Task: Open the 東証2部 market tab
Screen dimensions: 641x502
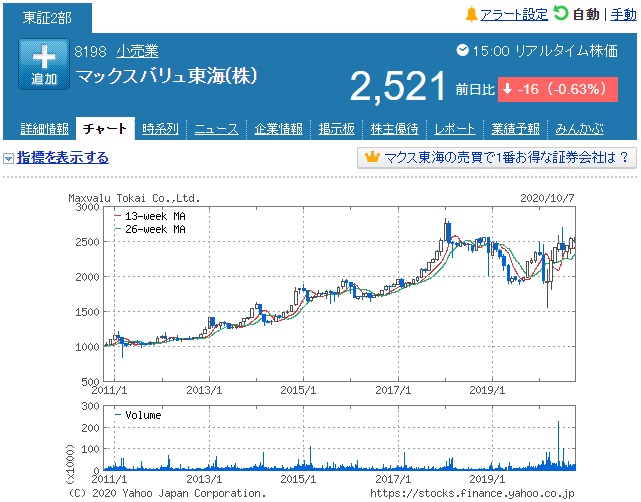Action: [x=47, y=18]
